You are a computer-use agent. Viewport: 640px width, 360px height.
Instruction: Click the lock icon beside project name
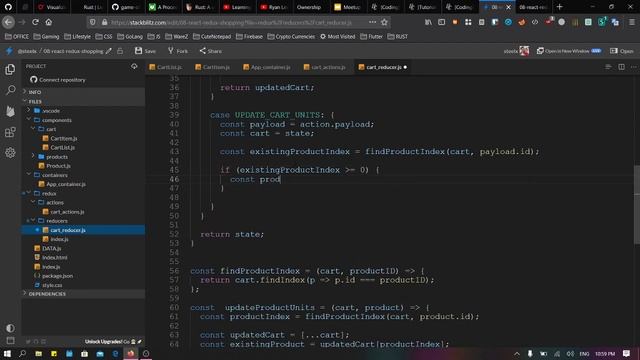[120, 51]
